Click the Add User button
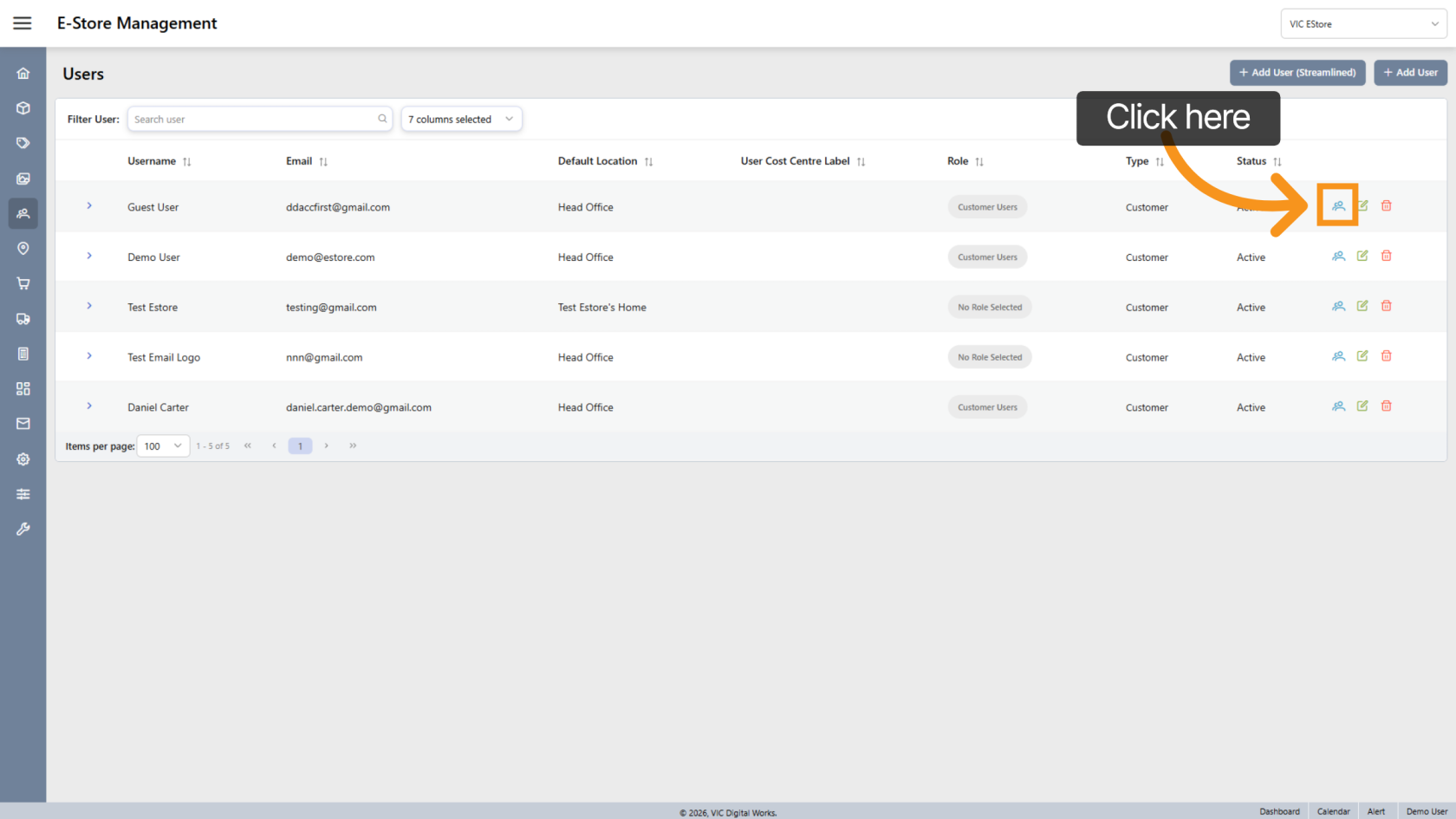Image resolution: width=1456 pixels, height=819 pixels. point(1410,73)
